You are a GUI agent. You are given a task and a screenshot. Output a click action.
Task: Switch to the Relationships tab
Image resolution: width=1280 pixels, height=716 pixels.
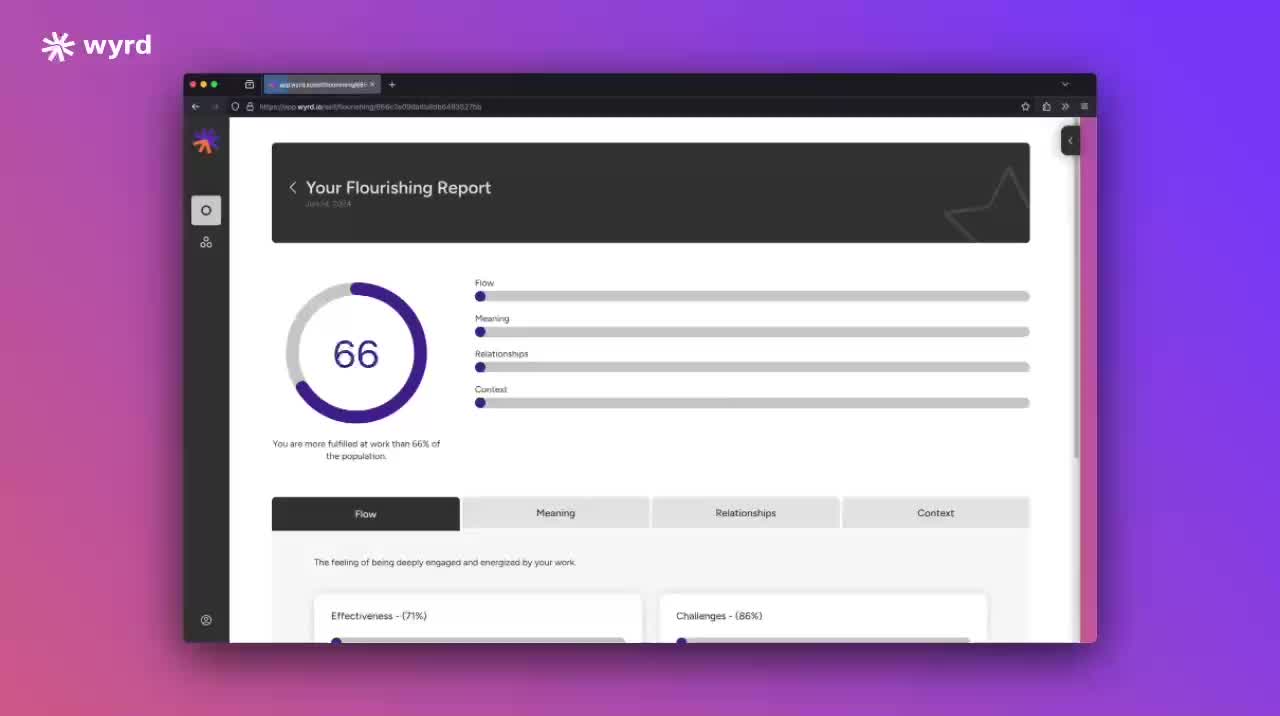coord(745,513)
